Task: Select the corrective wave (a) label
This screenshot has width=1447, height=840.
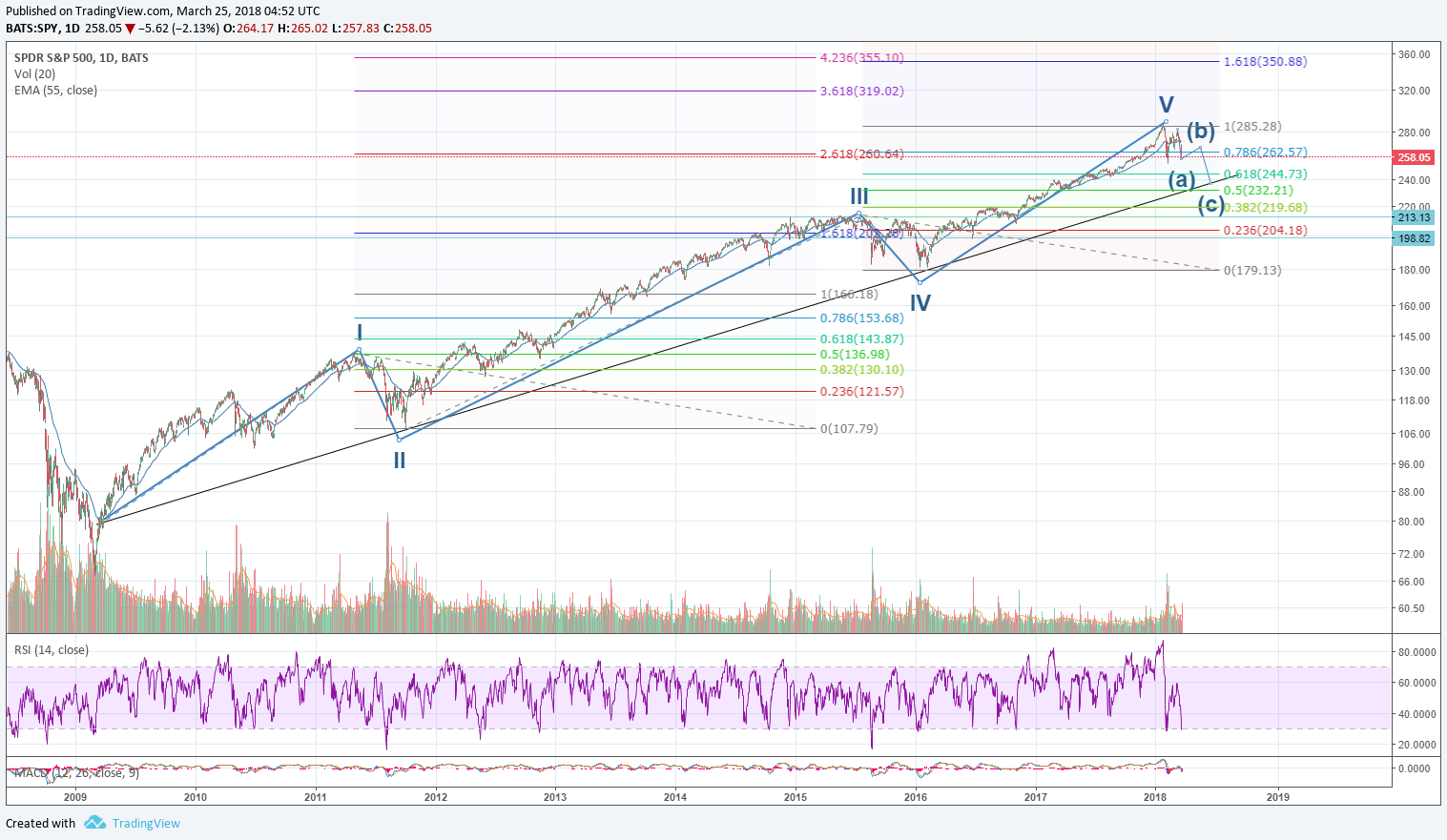Action: coord(1182,179)
